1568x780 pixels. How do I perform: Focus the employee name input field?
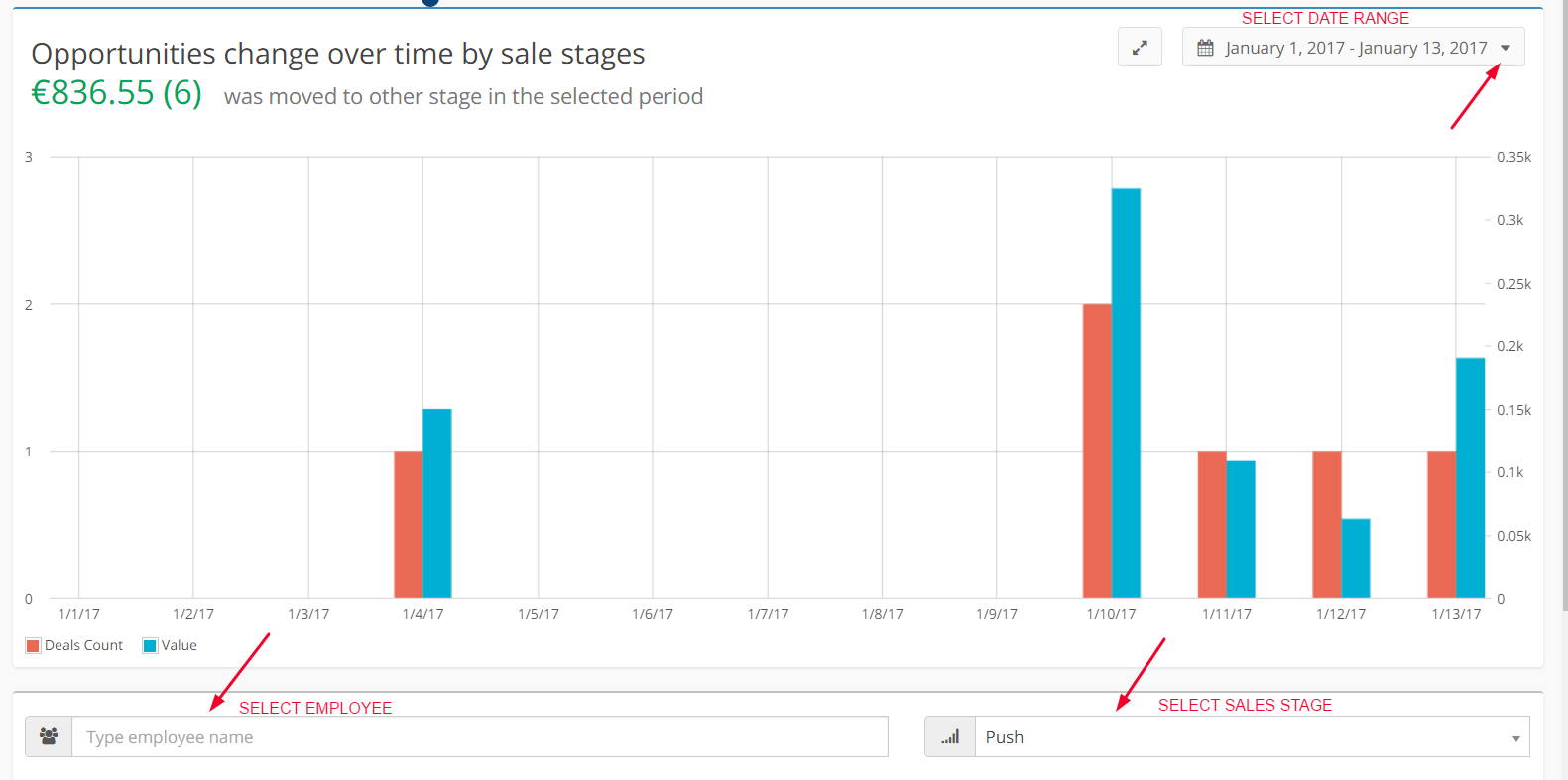pyautogui.click(x=480, y=737)
